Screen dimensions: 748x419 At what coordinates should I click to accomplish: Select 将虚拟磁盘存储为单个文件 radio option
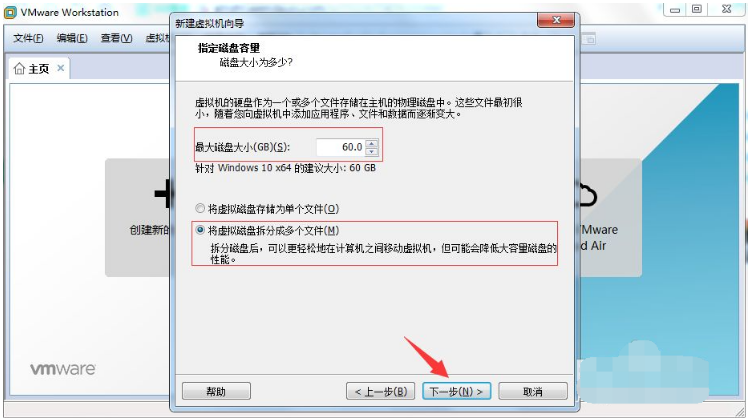click(200, 209)
